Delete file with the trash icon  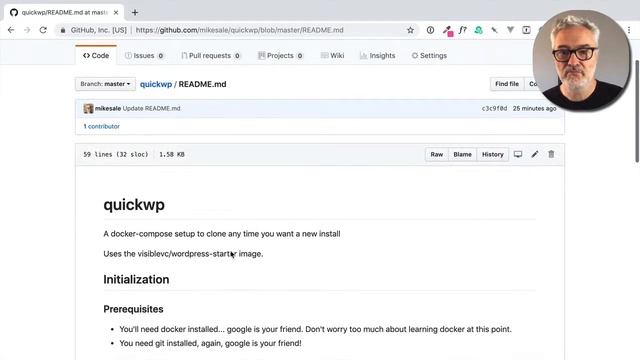(x=551, y=154)
